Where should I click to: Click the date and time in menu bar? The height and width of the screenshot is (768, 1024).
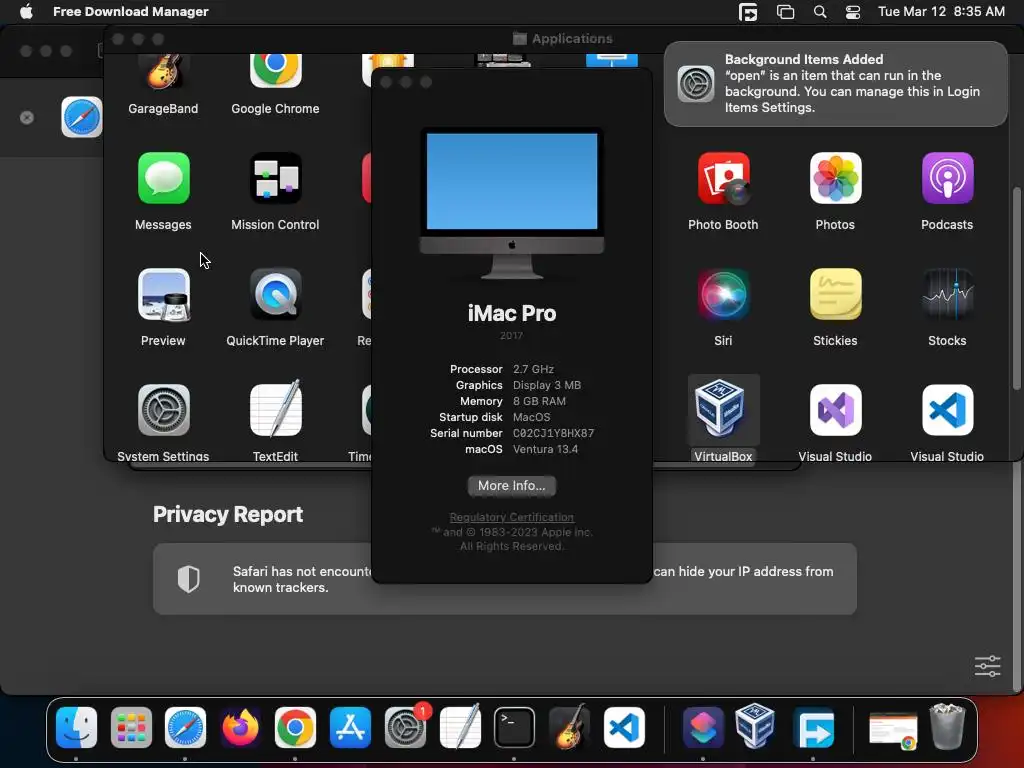(941, 12)
